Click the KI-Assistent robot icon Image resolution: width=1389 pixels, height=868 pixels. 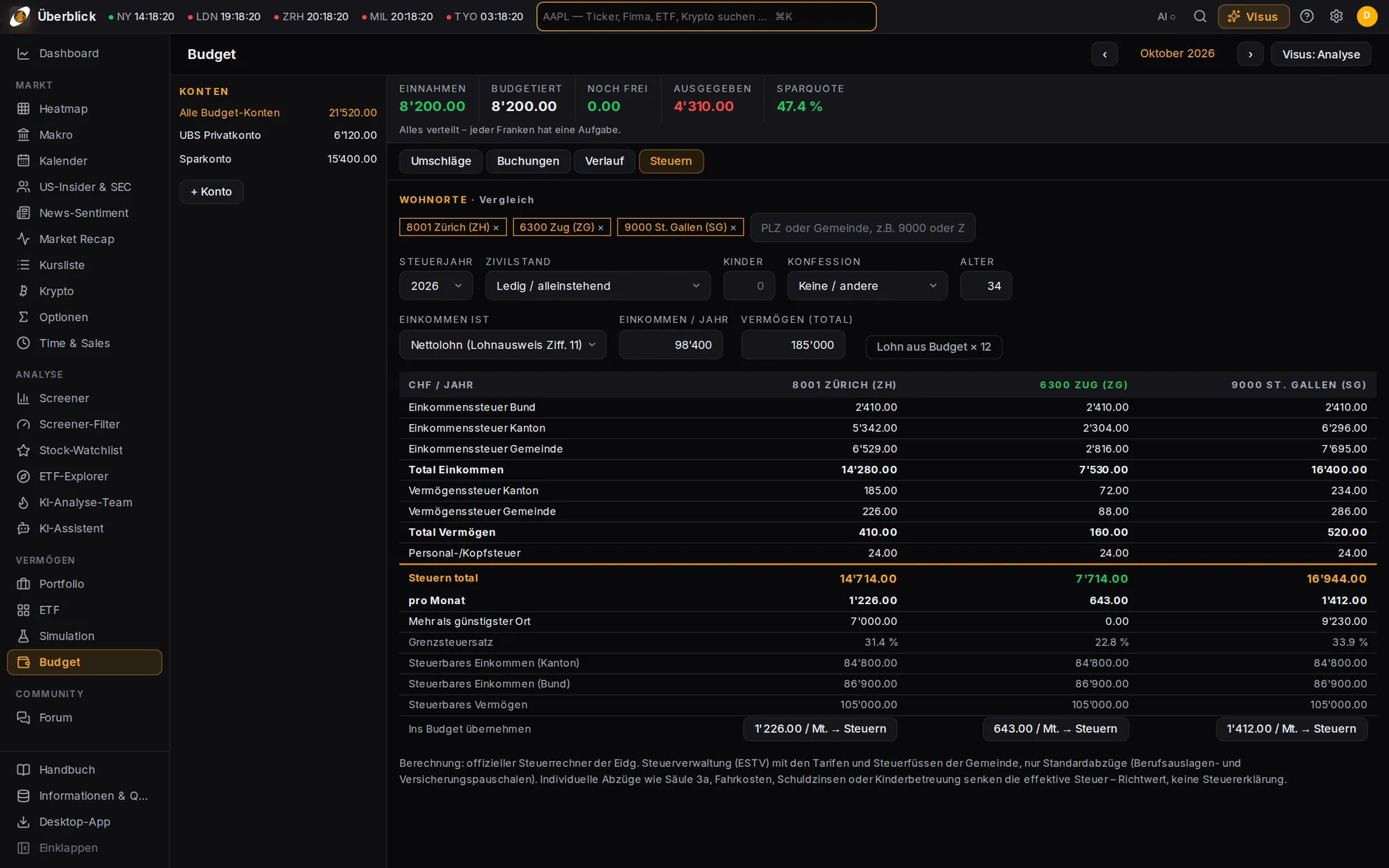24,528
